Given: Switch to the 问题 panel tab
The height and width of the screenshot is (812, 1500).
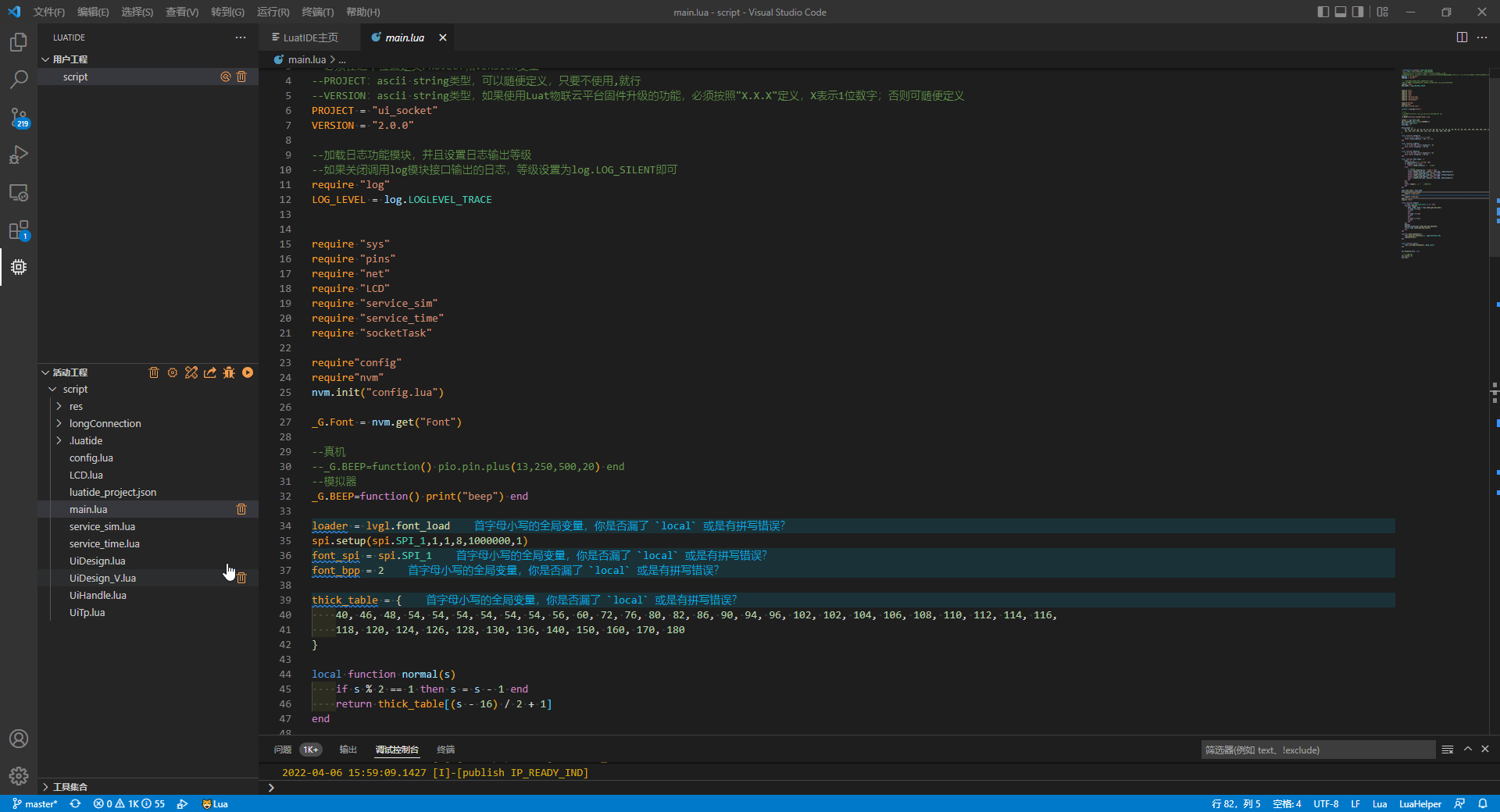Looking at the screenshot, I should [x=283, y=750].
